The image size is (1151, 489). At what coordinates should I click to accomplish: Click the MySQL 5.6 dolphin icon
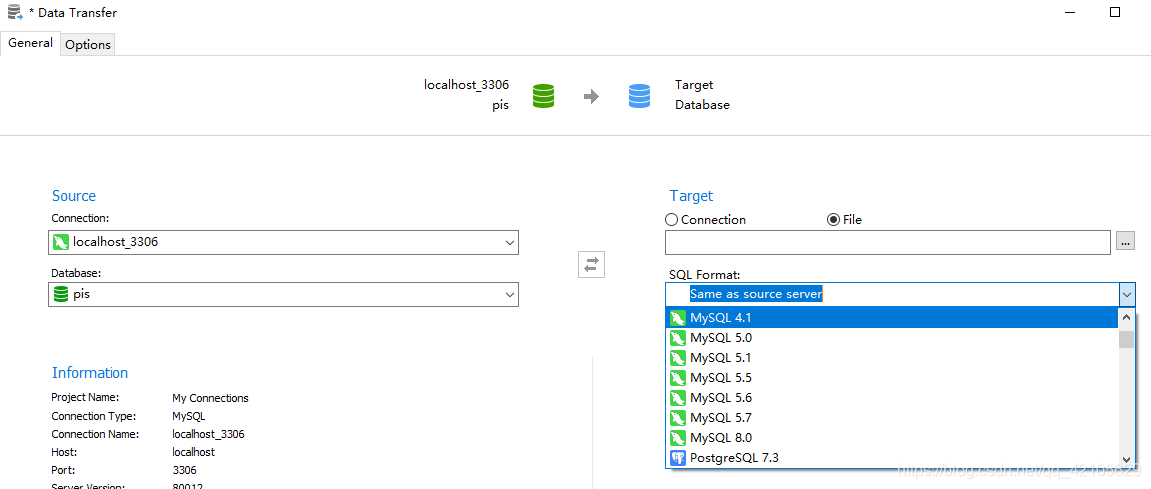[x=678, y=399]
